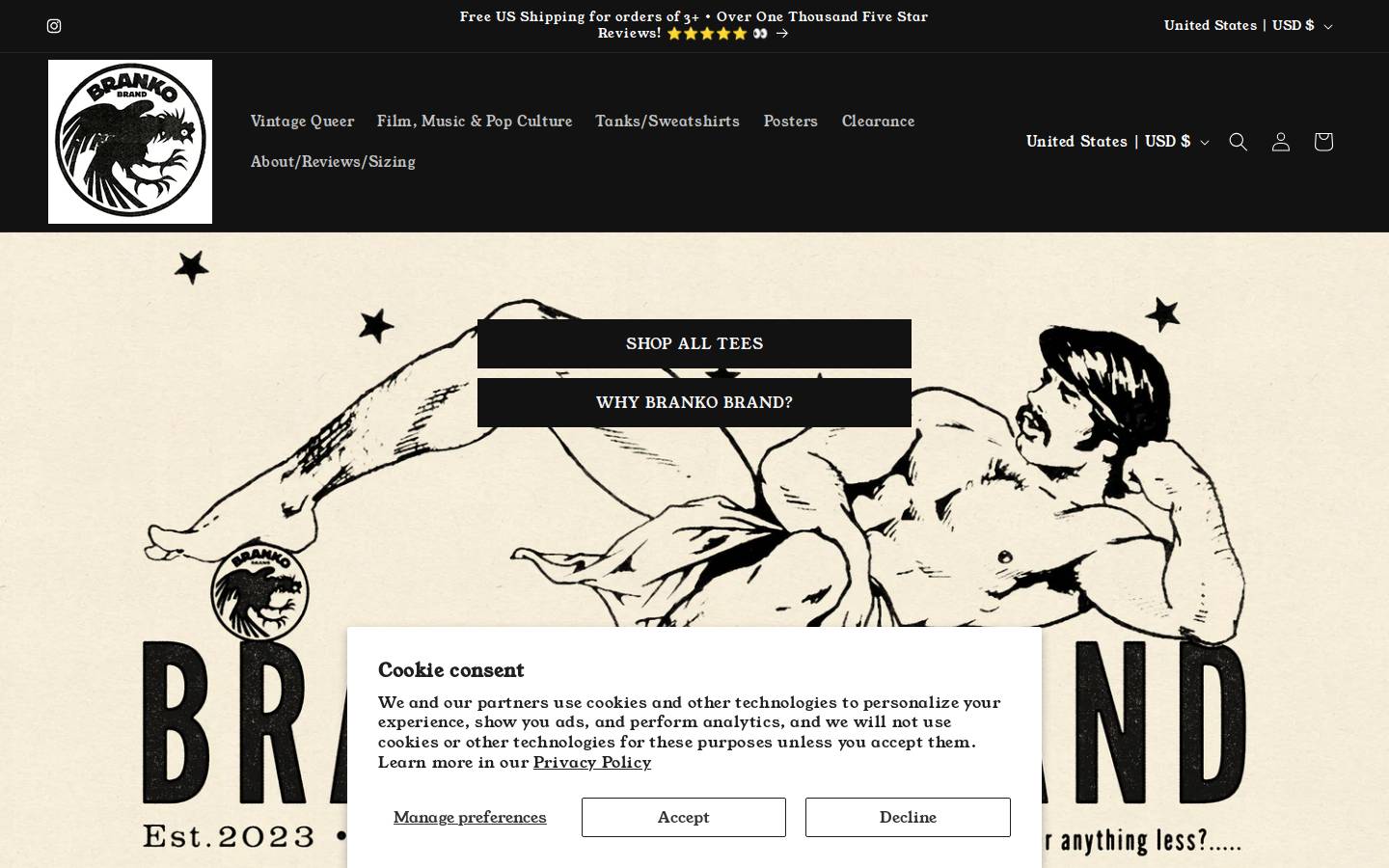Open the Vintage Queer menu item
The width and height of the screenshot is (1389, 868).
(302, 122)
